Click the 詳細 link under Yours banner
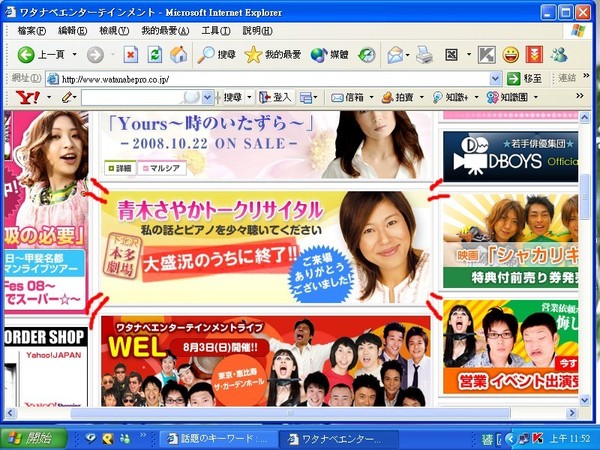Image resolution: width=600 pixels, height=450 pixels. click(120, 168)
